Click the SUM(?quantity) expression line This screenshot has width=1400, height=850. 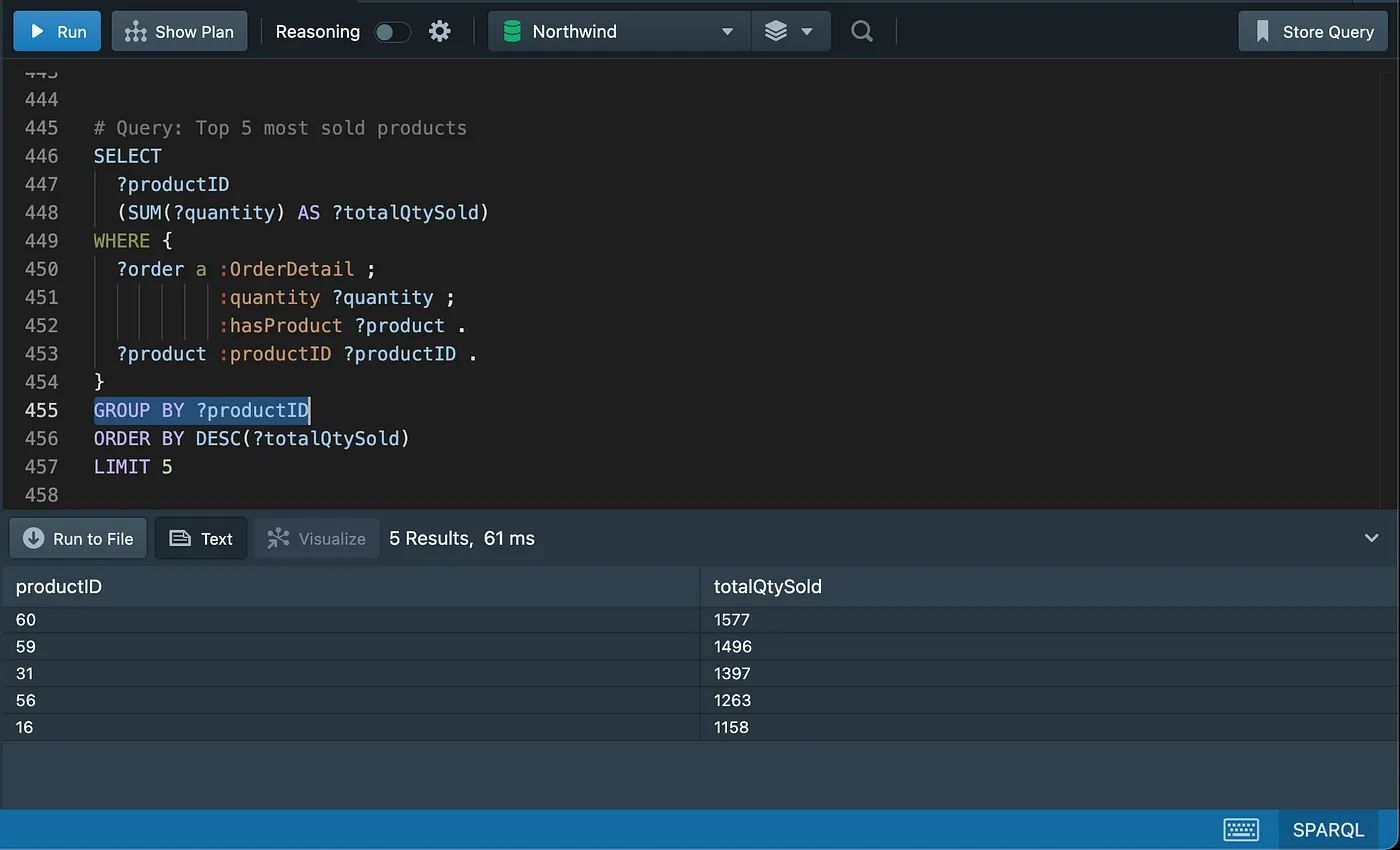303,213
